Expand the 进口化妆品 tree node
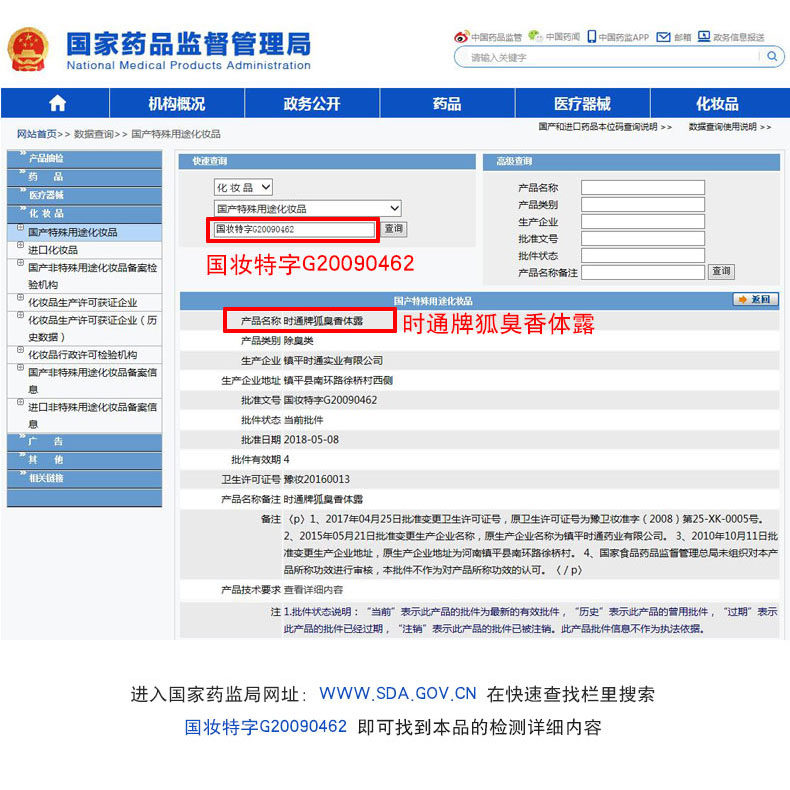This screenshot has height=790, width=790. [21, 245]
